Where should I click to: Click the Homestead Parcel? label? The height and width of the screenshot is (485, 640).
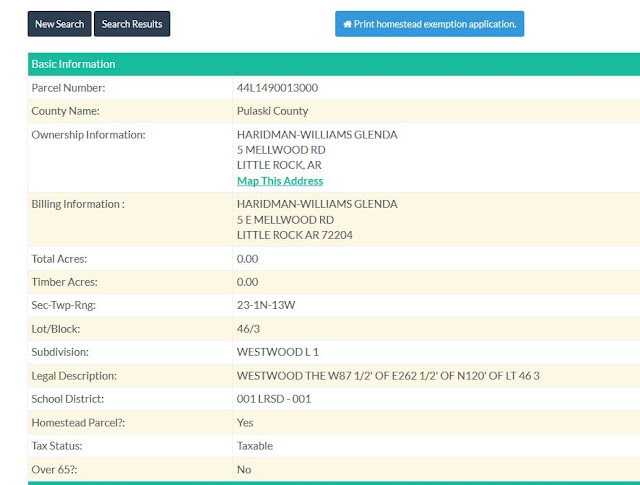point(78,423)
